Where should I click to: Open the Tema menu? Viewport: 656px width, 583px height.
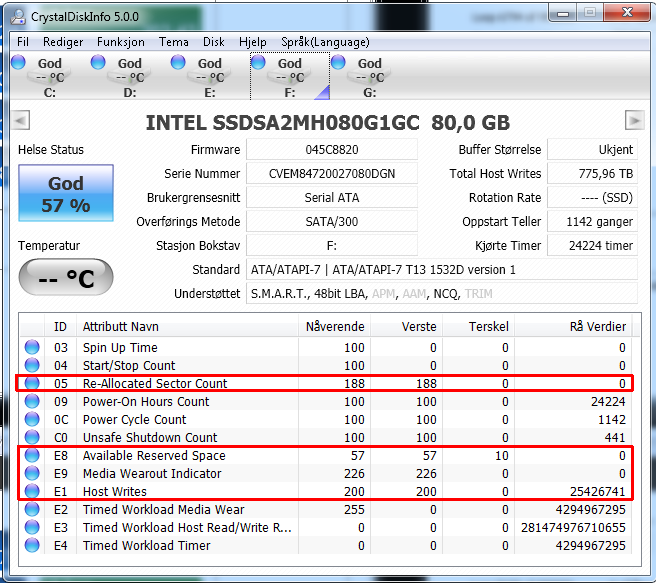point(173,42)
